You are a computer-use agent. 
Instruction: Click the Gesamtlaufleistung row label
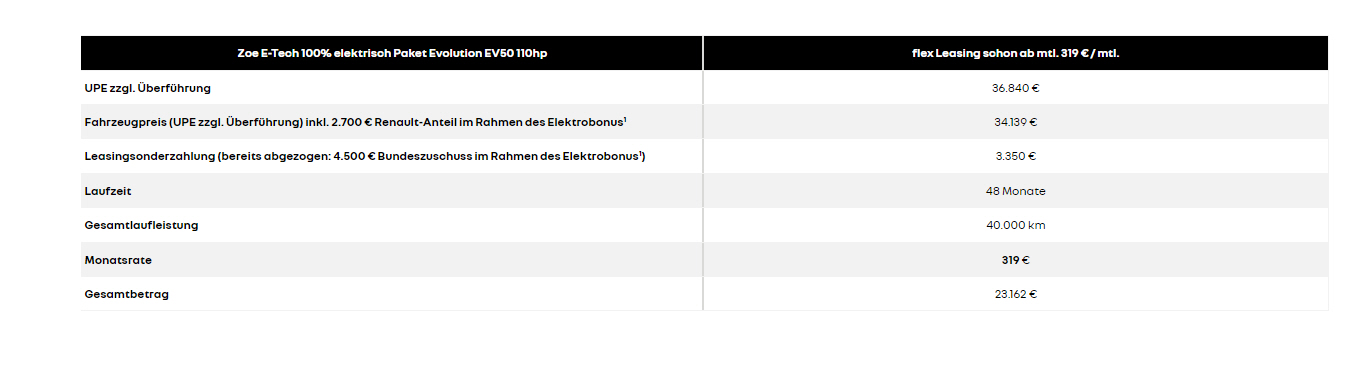(141, 225)
